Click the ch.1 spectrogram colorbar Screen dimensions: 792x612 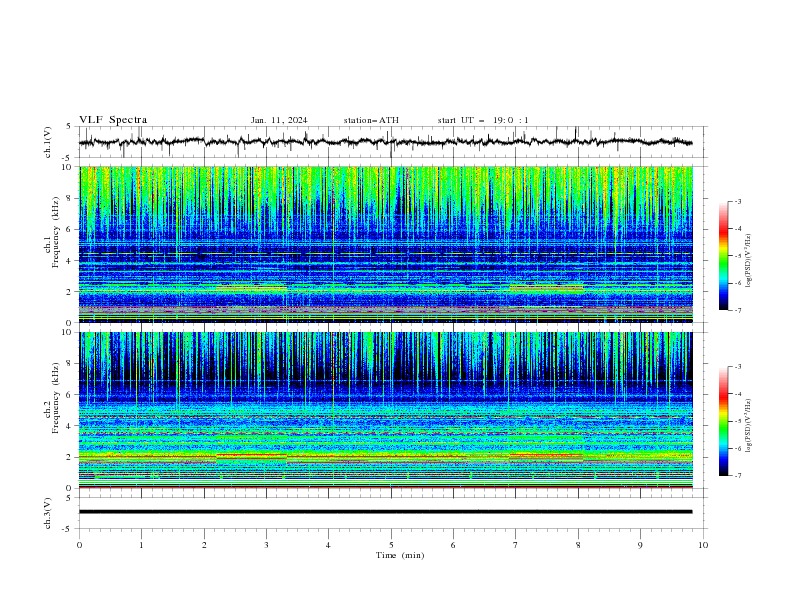point(723,256)
